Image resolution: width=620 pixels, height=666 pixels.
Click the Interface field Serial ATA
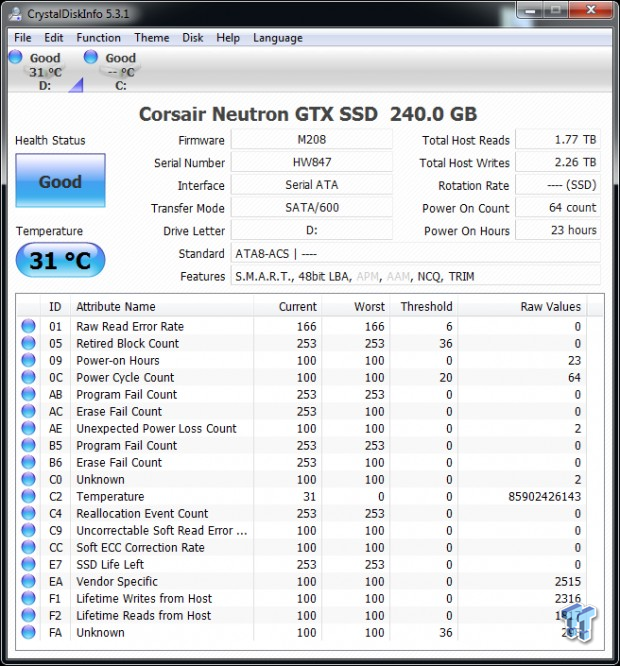[312, 185]
